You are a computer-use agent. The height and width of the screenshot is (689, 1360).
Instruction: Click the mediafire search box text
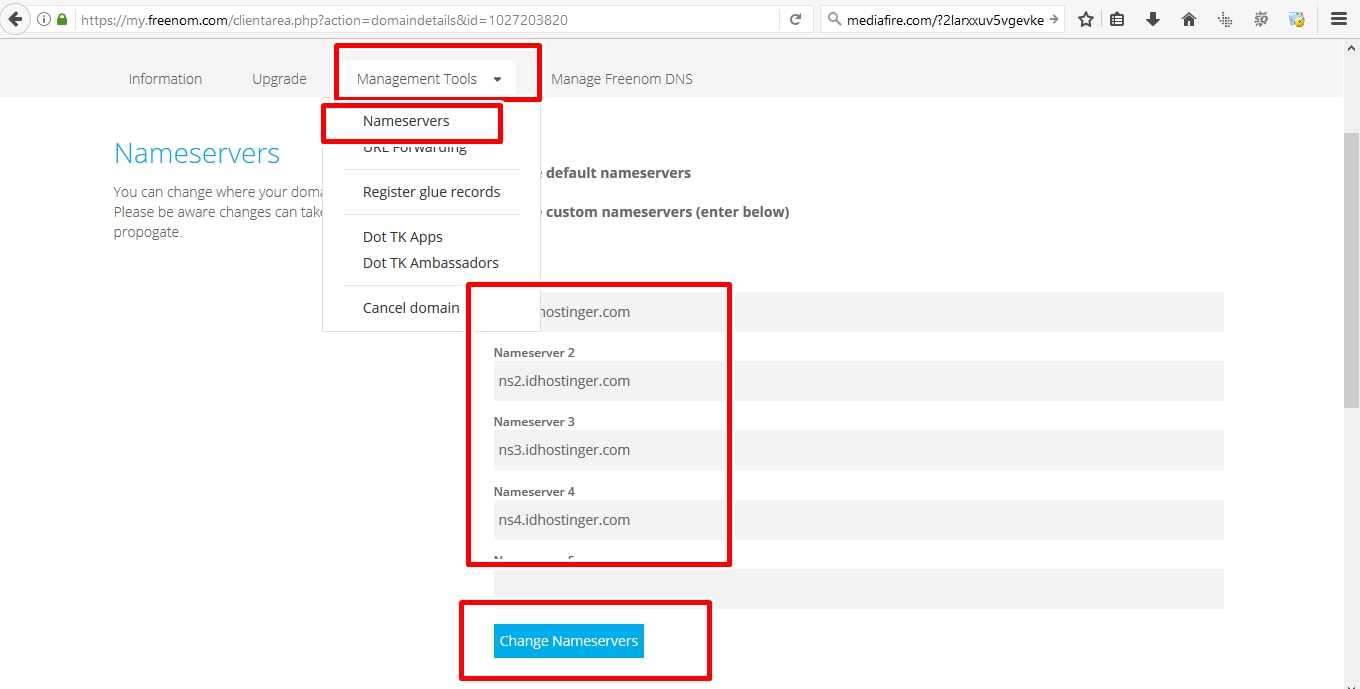click(x=945, y=19)
